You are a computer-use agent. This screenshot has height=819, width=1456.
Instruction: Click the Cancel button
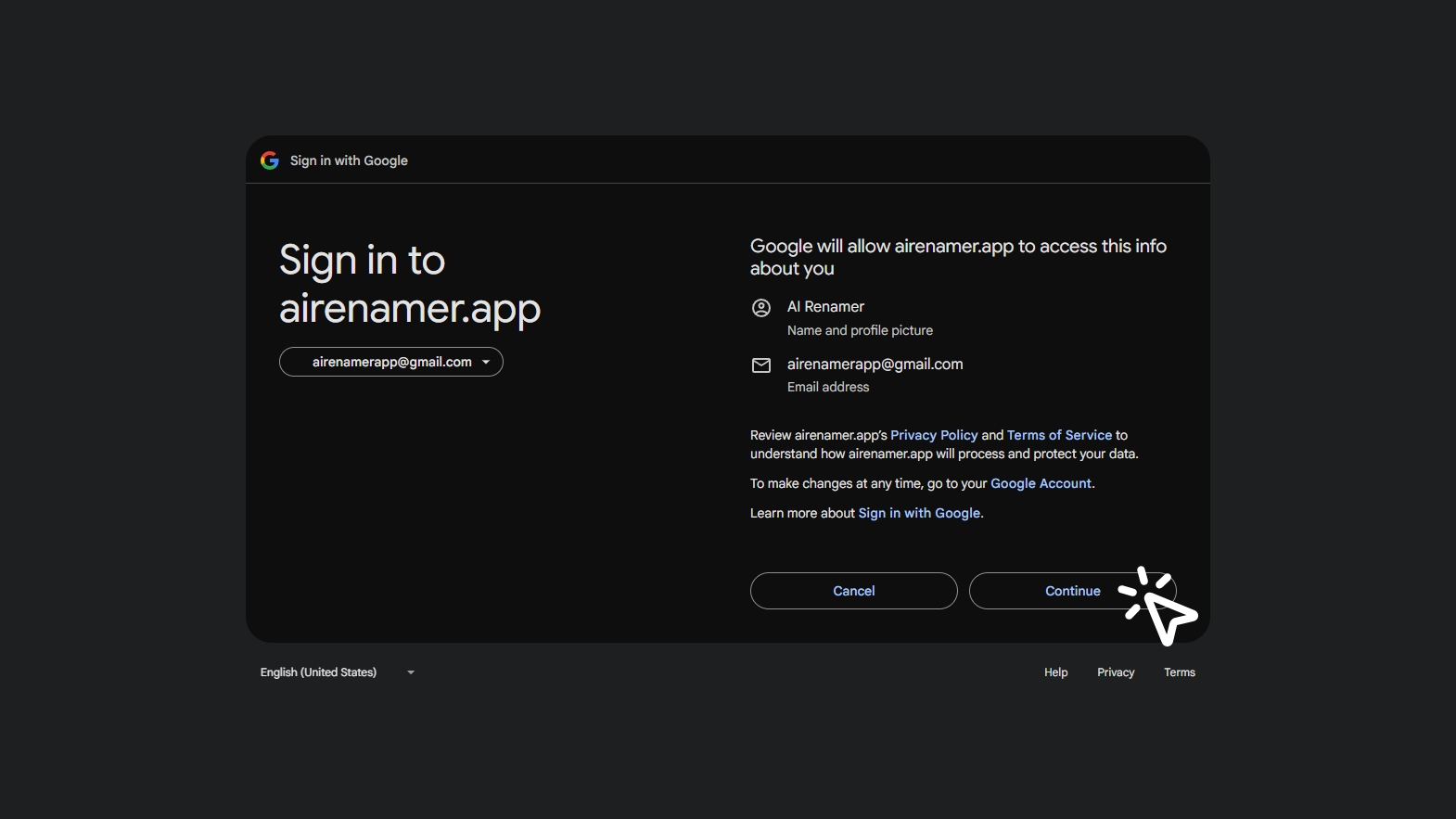[854, 591]
